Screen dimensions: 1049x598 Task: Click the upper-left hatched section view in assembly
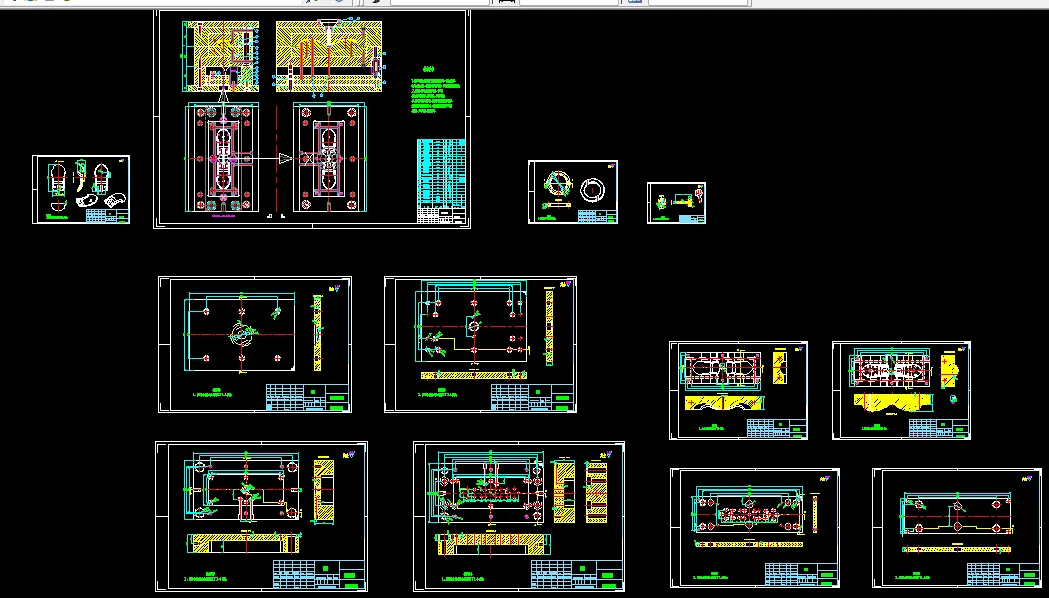220,56
